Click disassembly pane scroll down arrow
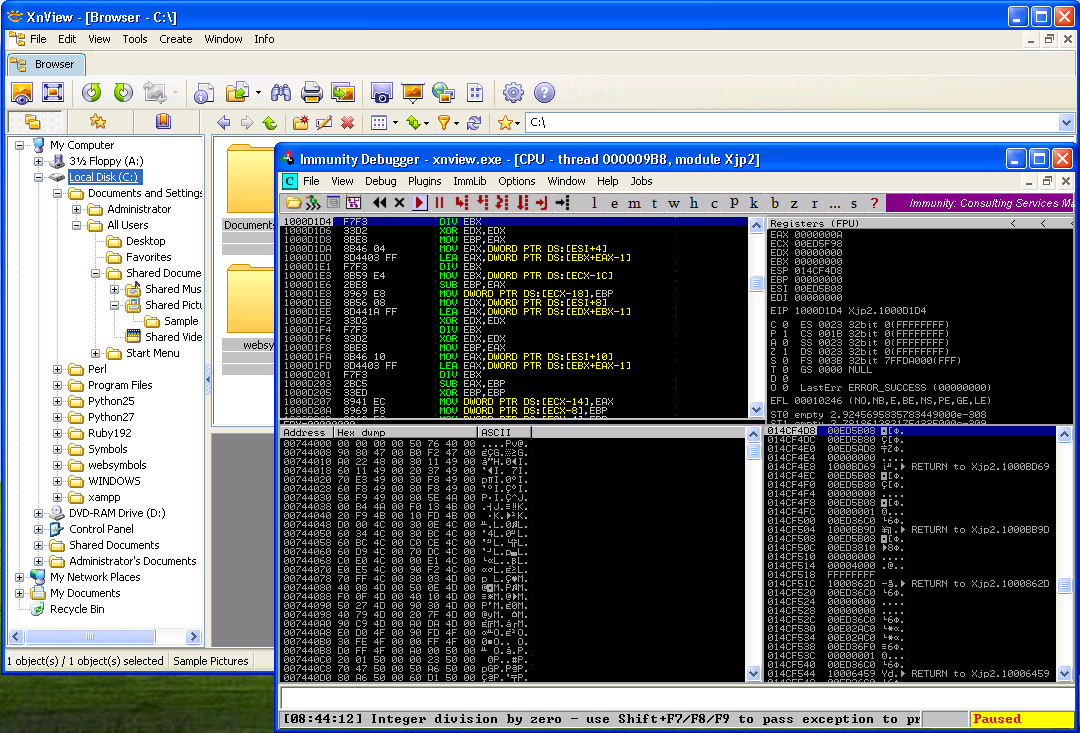The image size is (1080, 733). [756, 410]
